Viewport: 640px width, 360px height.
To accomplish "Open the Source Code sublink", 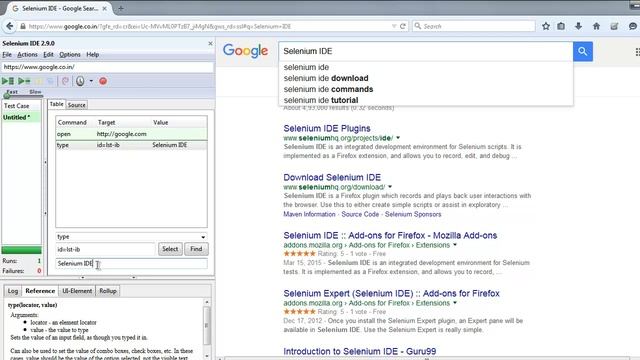I will [360, 214].
